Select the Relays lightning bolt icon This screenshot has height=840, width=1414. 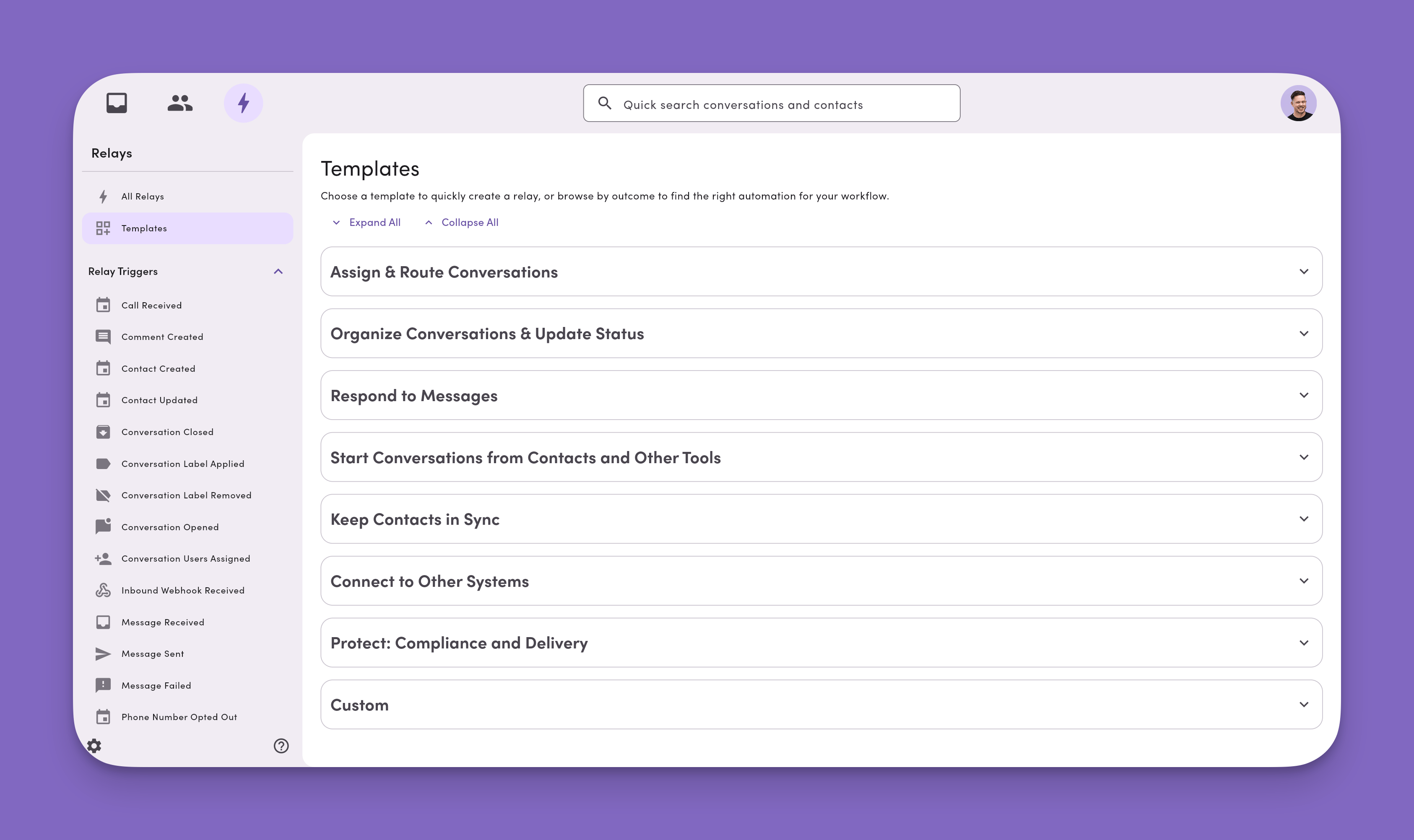[x=244, y=103]
